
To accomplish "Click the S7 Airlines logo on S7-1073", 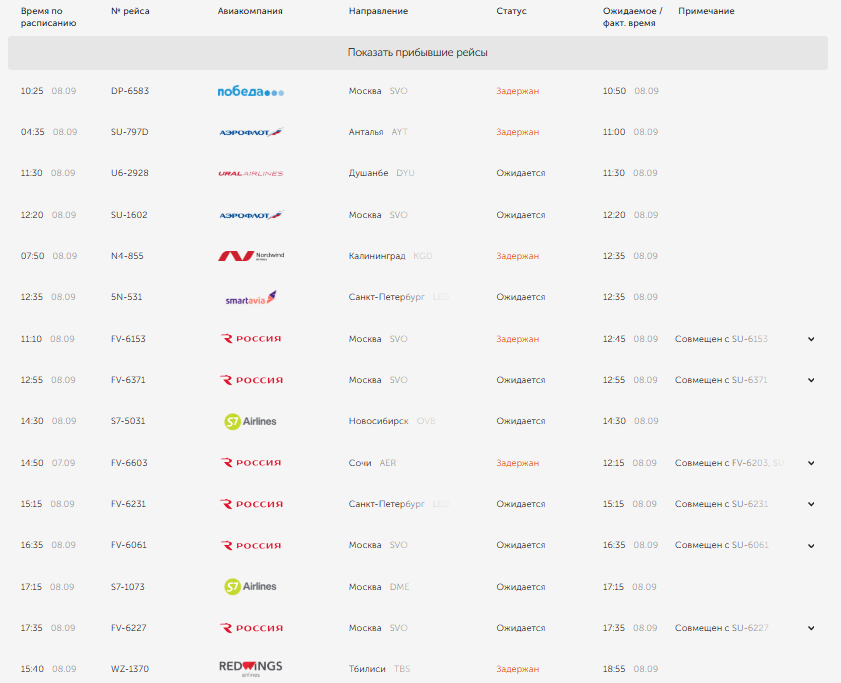I will (250, 587).
